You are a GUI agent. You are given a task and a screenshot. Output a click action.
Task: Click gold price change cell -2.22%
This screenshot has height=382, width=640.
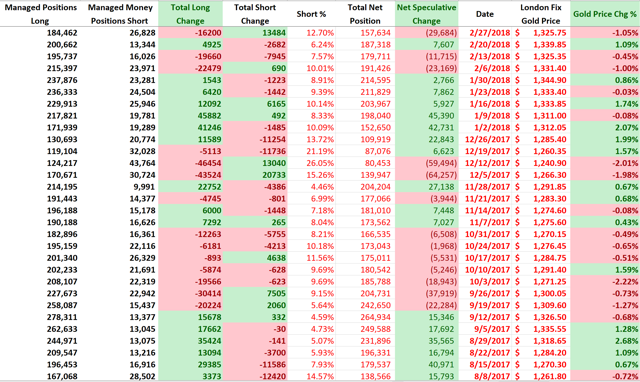pos(605,282)
